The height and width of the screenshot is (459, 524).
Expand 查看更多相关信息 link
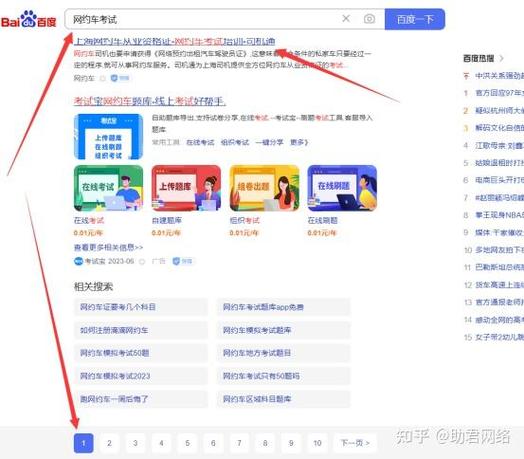click(108, 247)
